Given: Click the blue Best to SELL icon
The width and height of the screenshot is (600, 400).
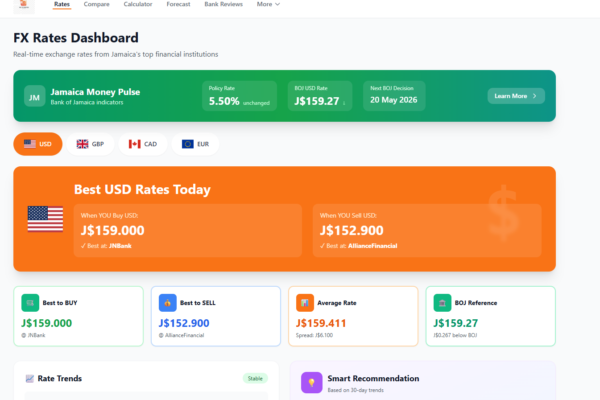Looking at the screenshot, I should point(167,303).
